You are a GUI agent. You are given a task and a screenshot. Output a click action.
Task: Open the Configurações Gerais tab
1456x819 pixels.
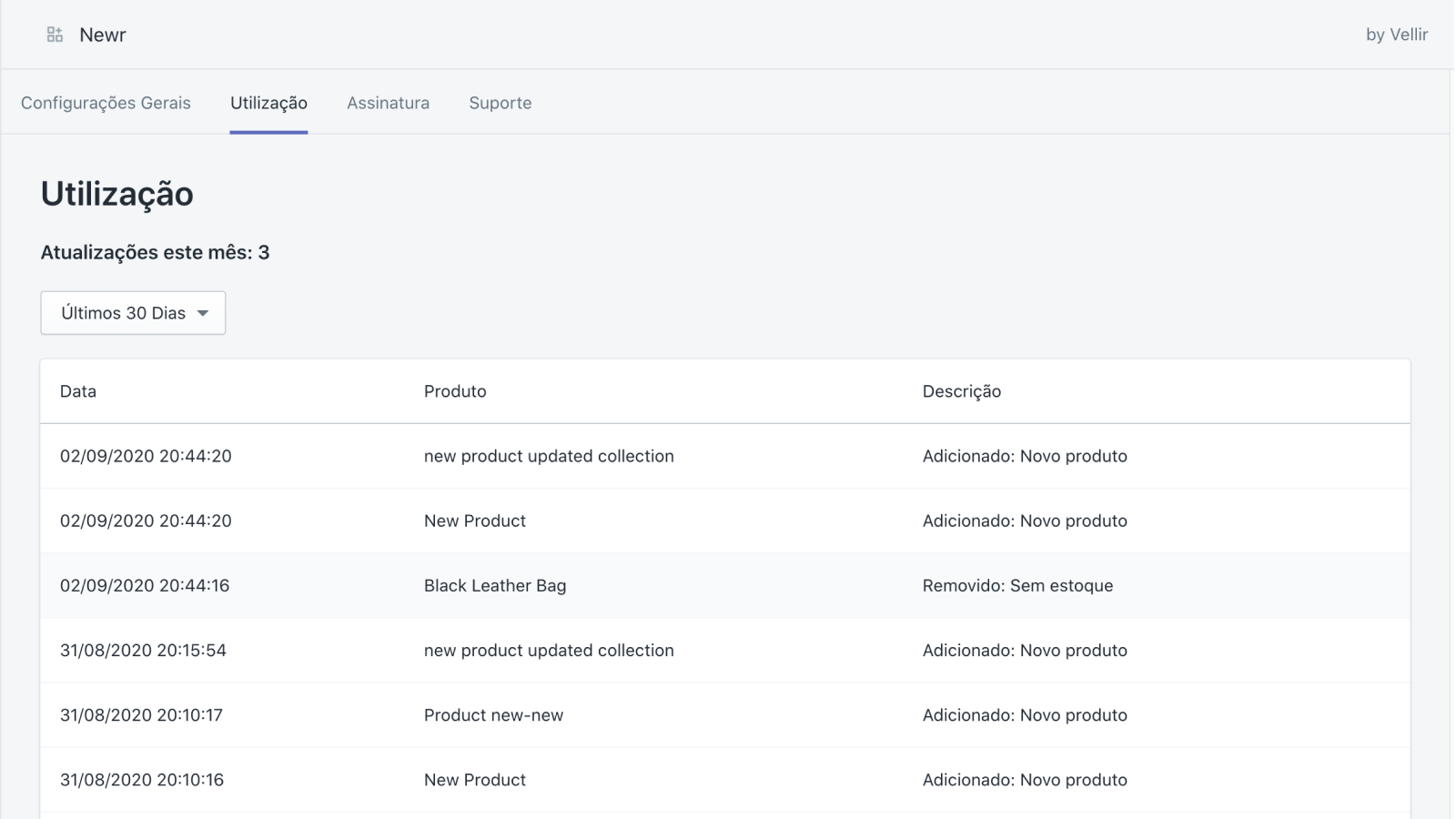point(106,103)
